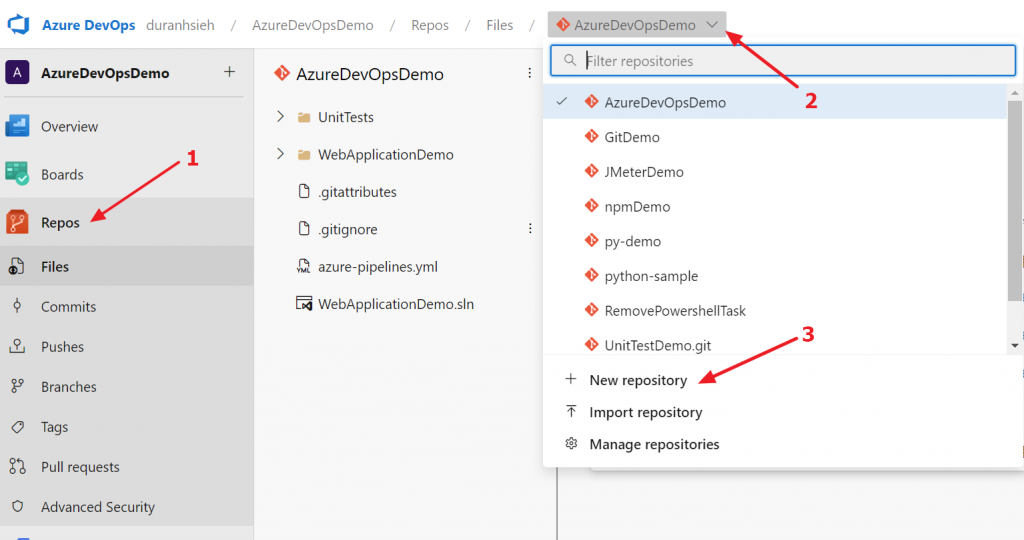This screenshot has width=1024, height=540.
Task: Click the Pushes icon
Action: point(17,346)
